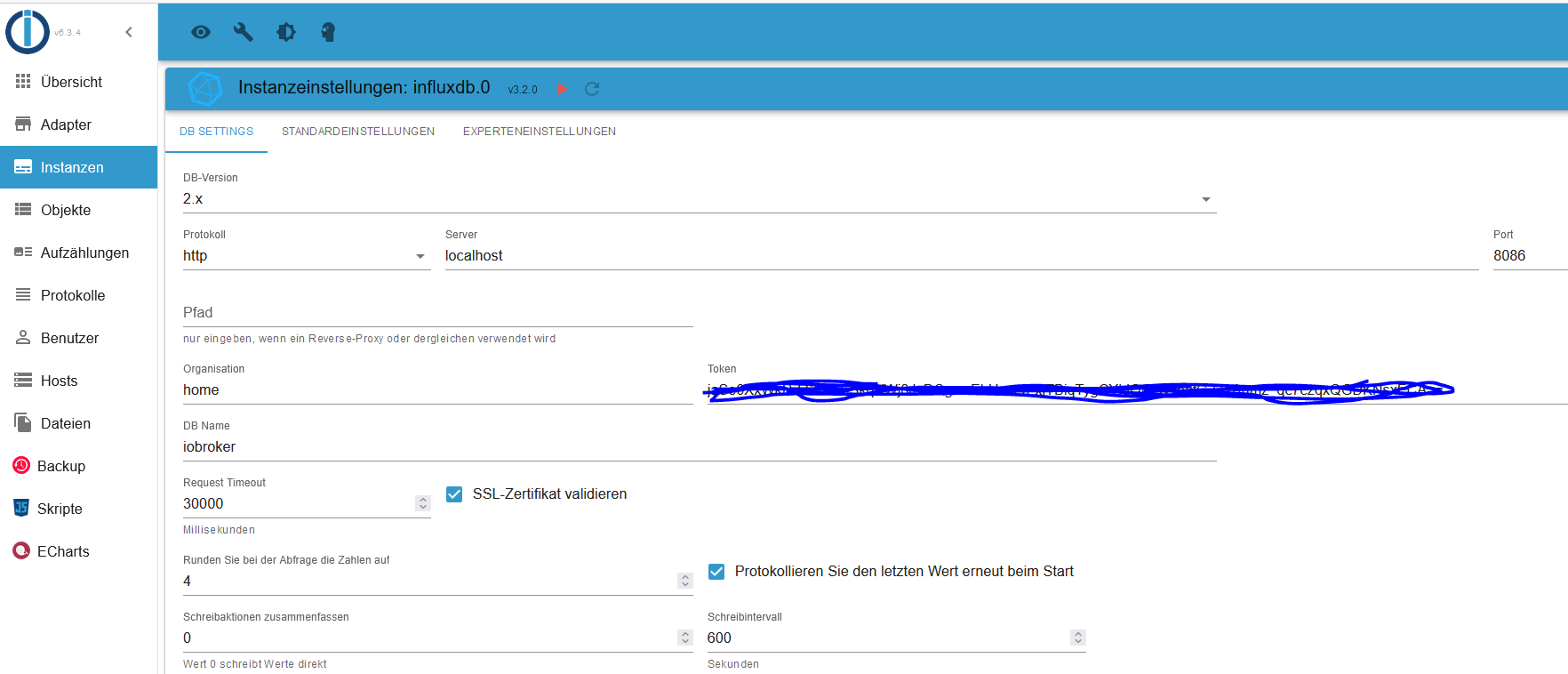Click the Organisation field
The image size is (1568, 674).
pyautogui.click(x=437, y=390)
